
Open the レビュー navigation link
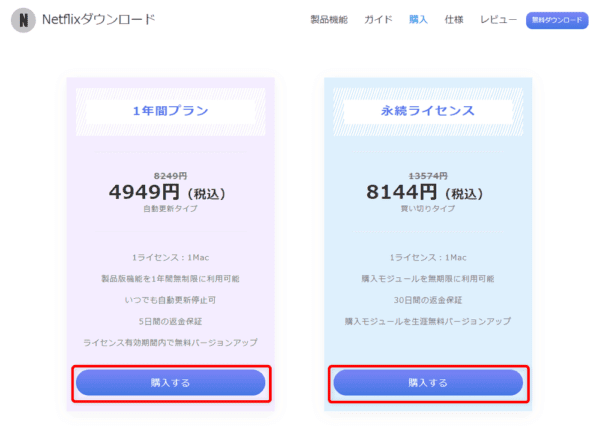click(x=498, y=20)
